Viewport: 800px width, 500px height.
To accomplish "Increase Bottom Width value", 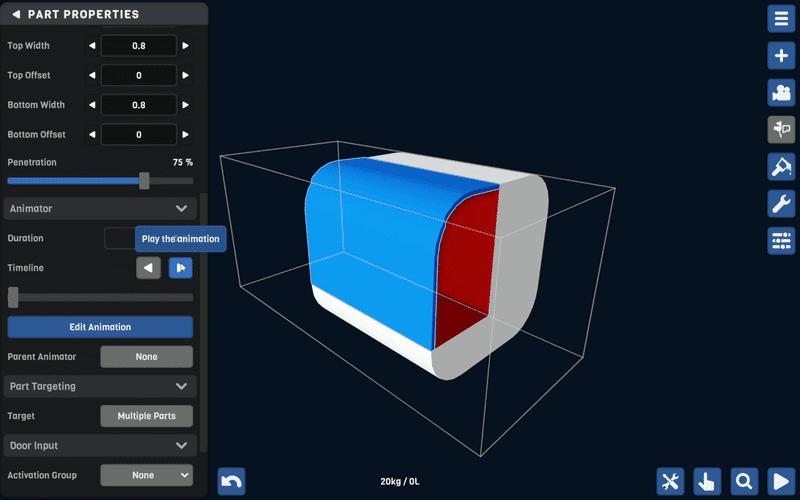I will point(186,105).
